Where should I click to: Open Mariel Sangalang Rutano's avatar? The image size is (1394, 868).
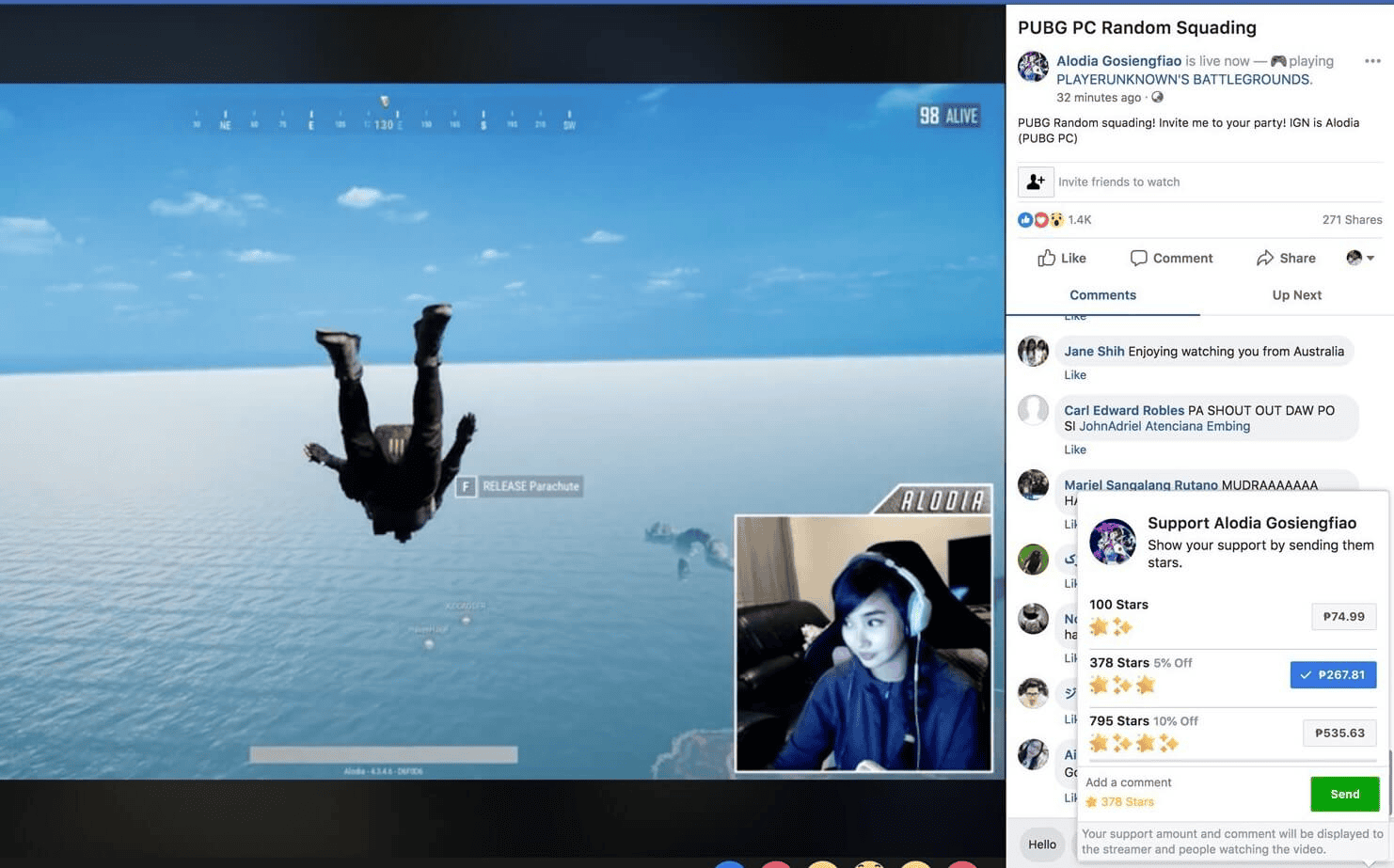(x=1033, y=484)
